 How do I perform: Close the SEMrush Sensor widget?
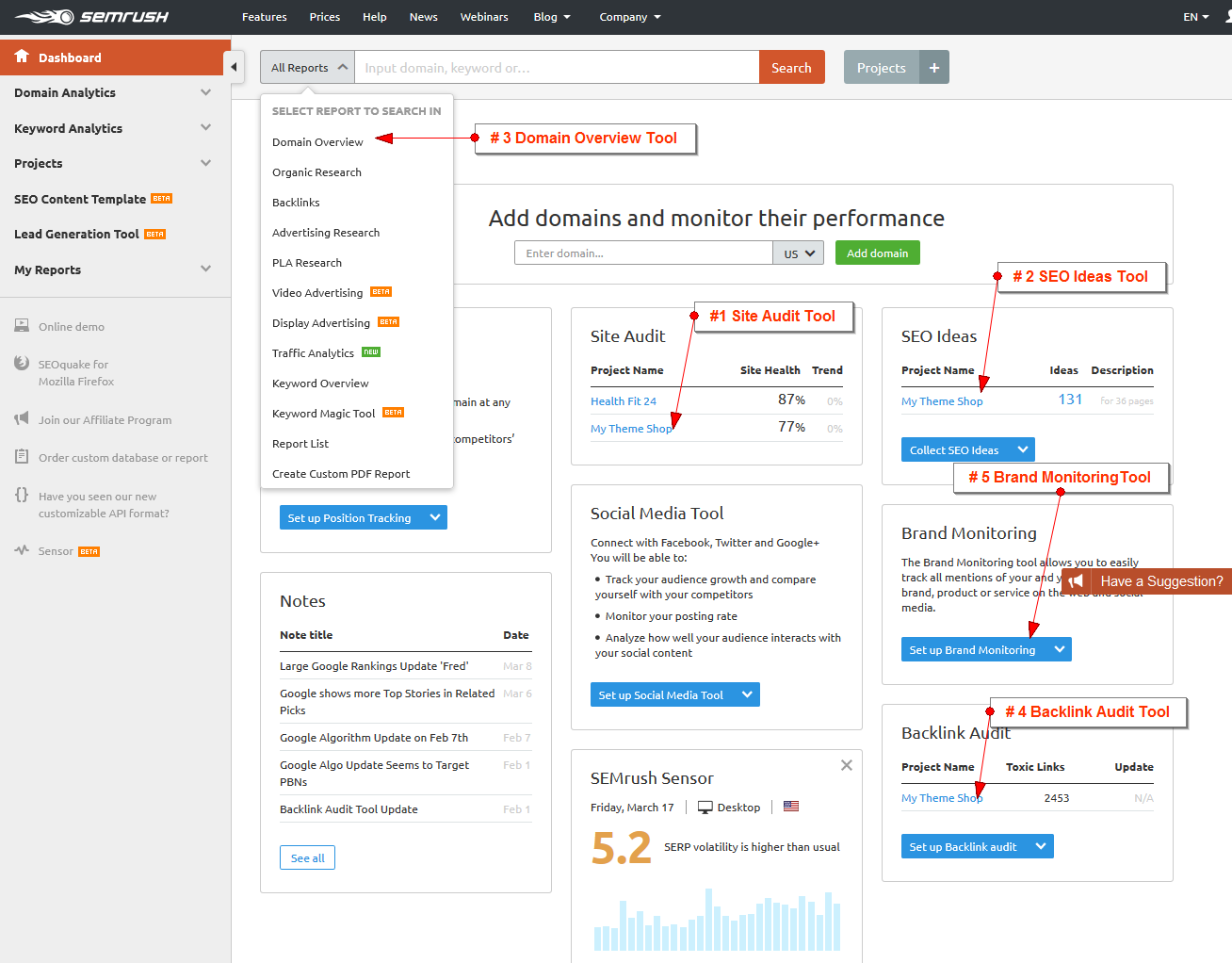(847, 765)
